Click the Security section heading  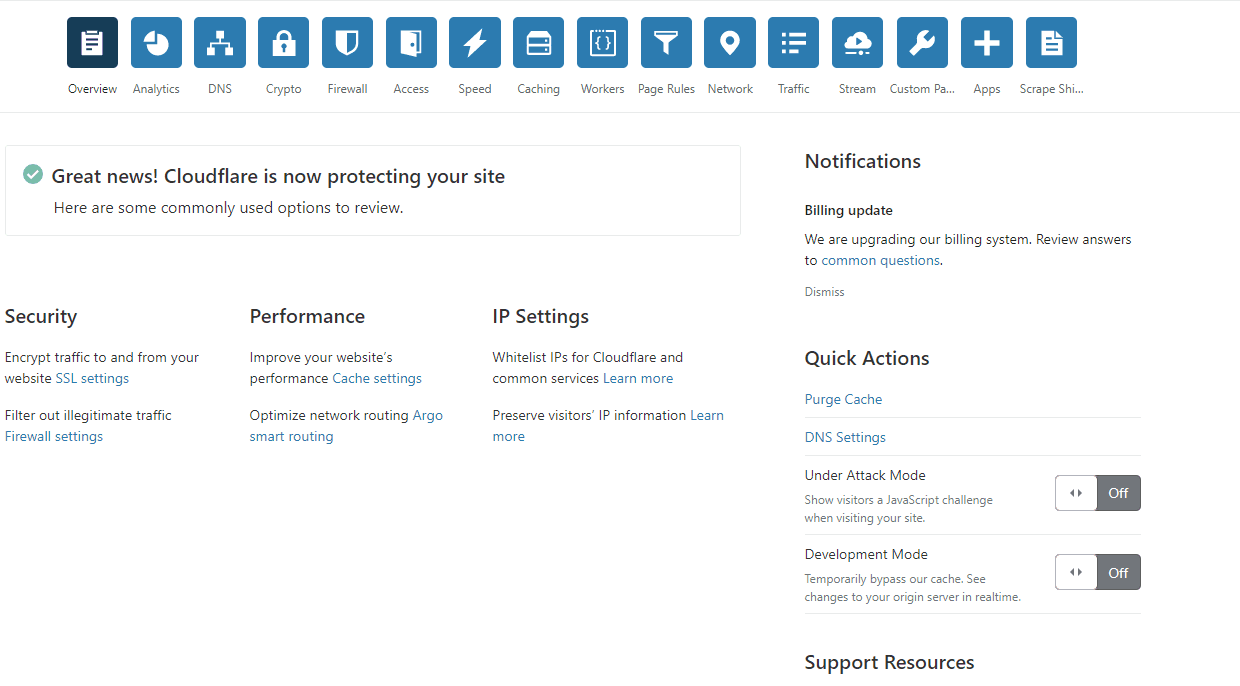[41, 317]
